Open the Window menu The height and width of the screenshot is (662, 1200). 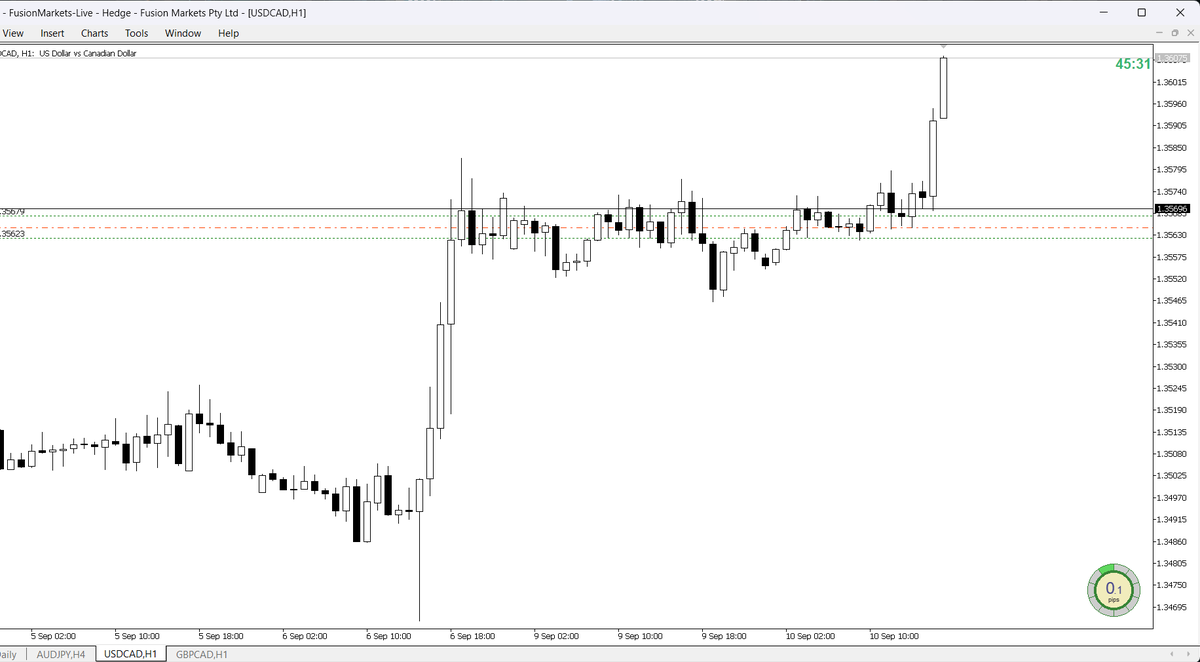(x=183, y=33)
